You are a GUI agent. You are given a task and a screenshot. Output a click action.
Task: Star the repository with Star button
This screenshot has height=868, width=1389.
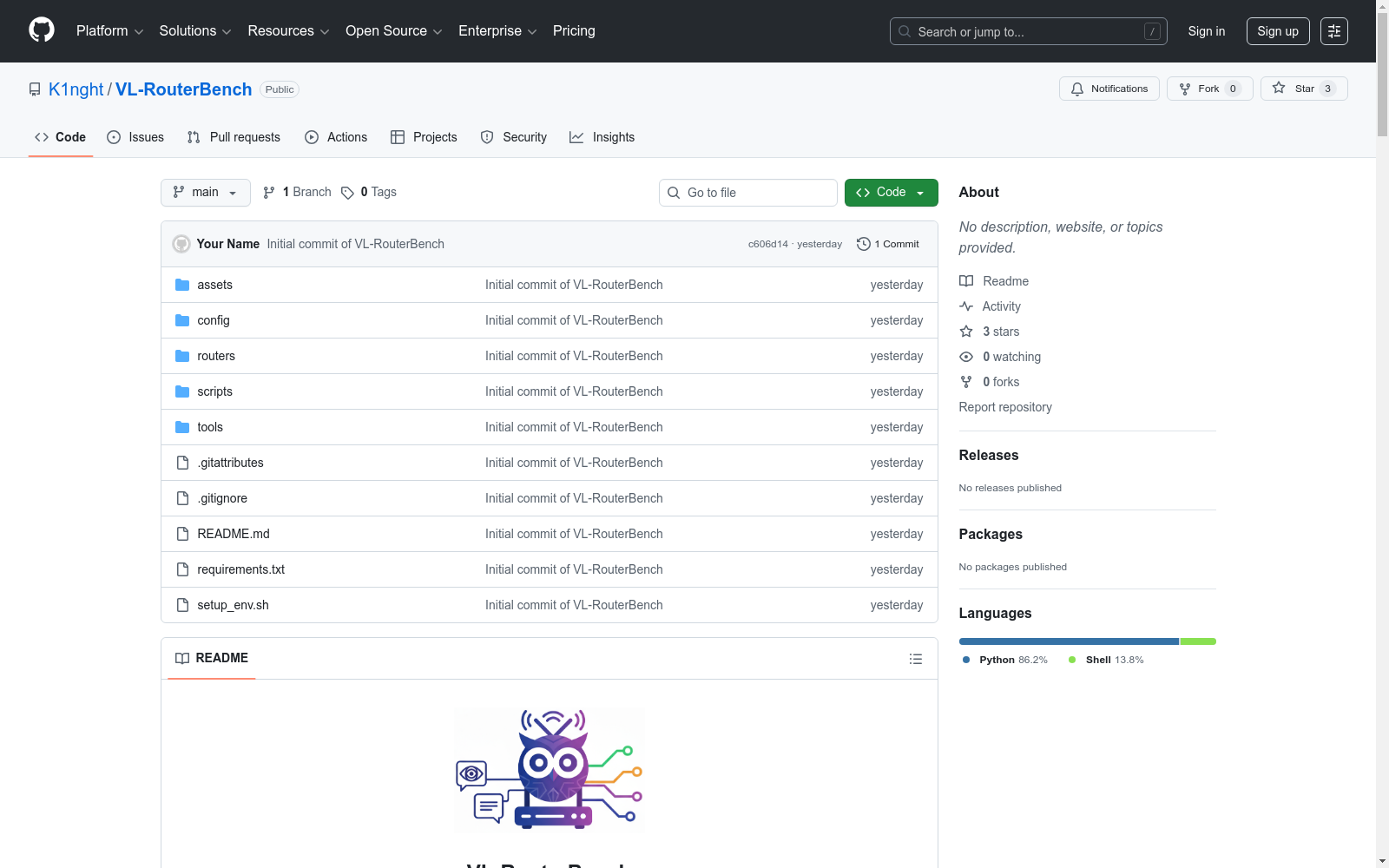[1304, 89]
